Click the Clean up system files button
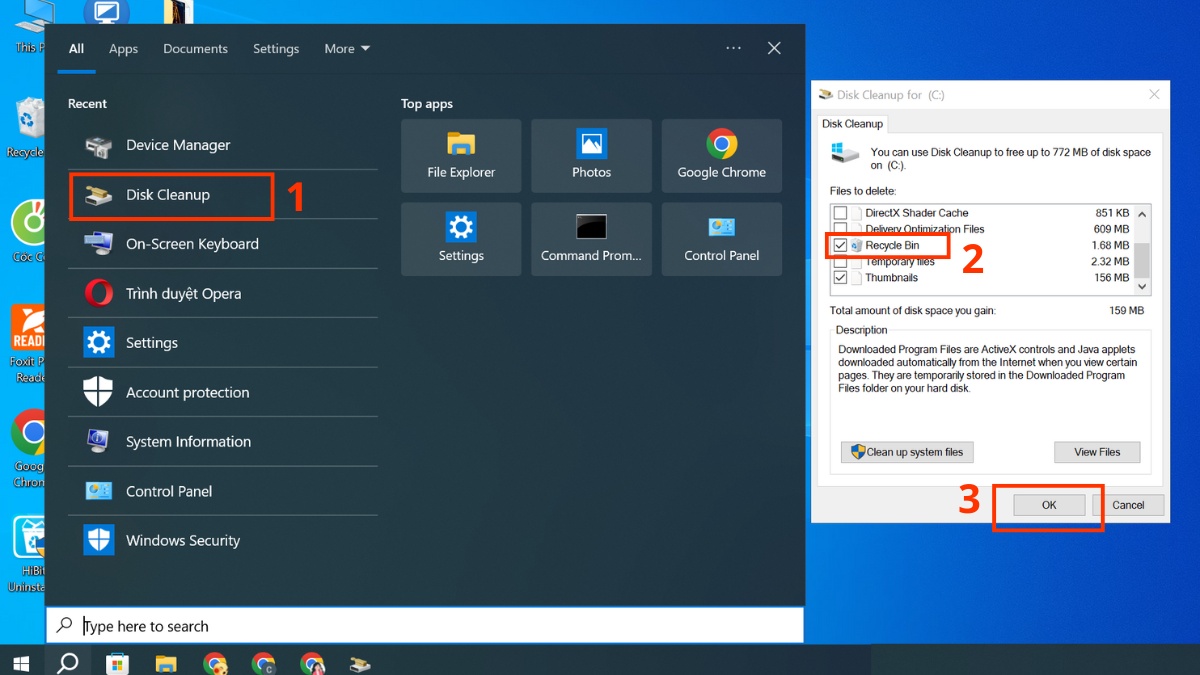 pyautogui.click(x=906, y=452)
